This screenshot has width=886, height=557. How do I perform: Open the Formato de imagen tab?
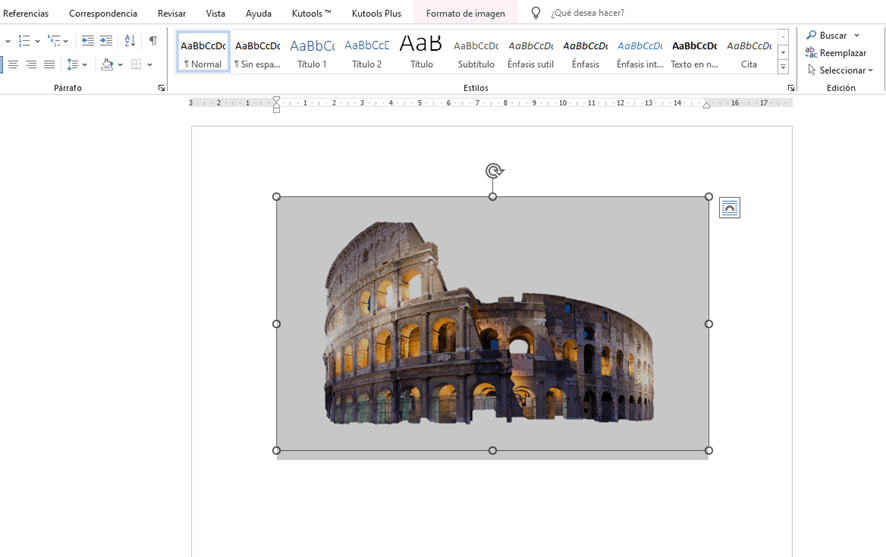point(465,14)
